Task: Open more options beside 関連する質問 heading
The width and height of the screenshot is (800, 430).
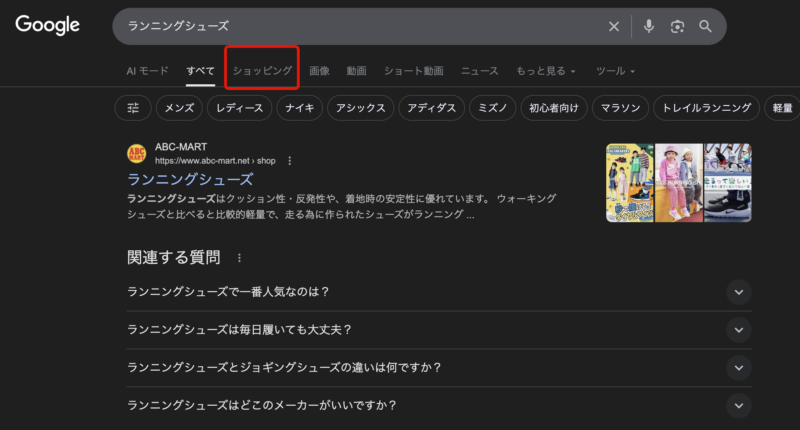Action: pyautogui.click(x=239, y=258)
